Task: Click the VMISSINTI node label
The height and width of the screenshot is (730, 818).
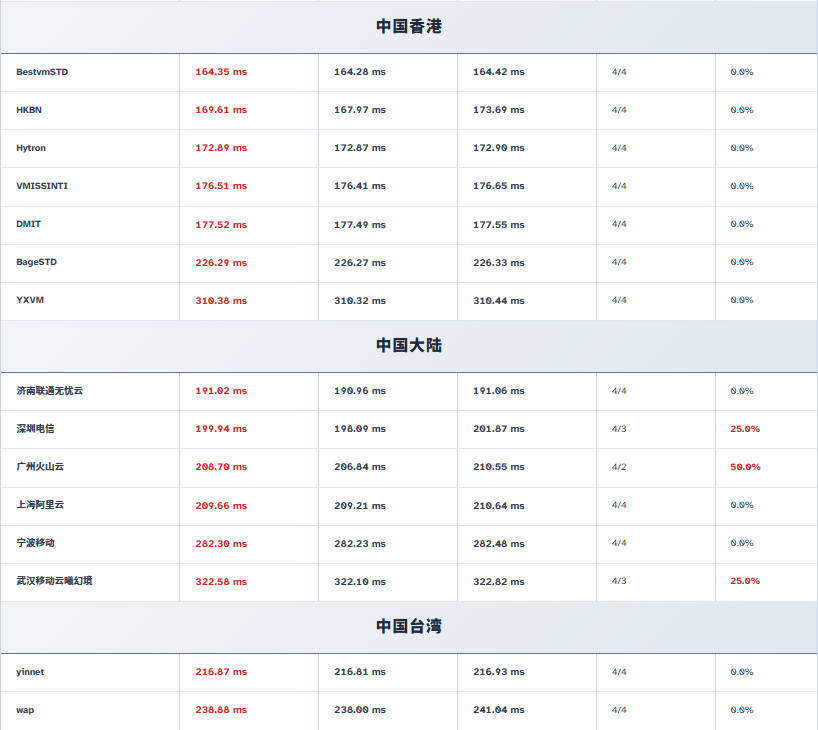Action: pyautogui.click(x=42, y=186)
